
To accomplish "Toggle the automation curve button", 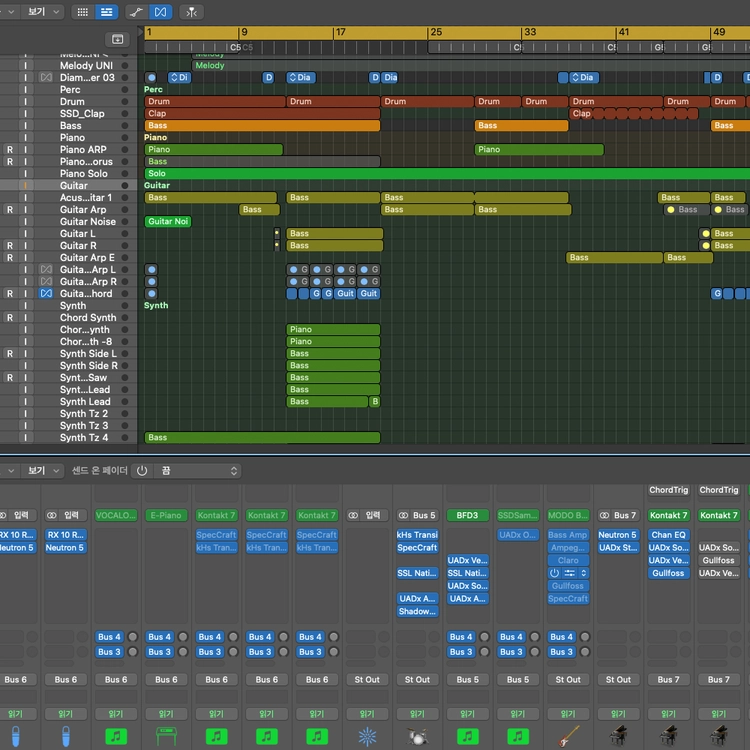I will (x=137, y=12).
